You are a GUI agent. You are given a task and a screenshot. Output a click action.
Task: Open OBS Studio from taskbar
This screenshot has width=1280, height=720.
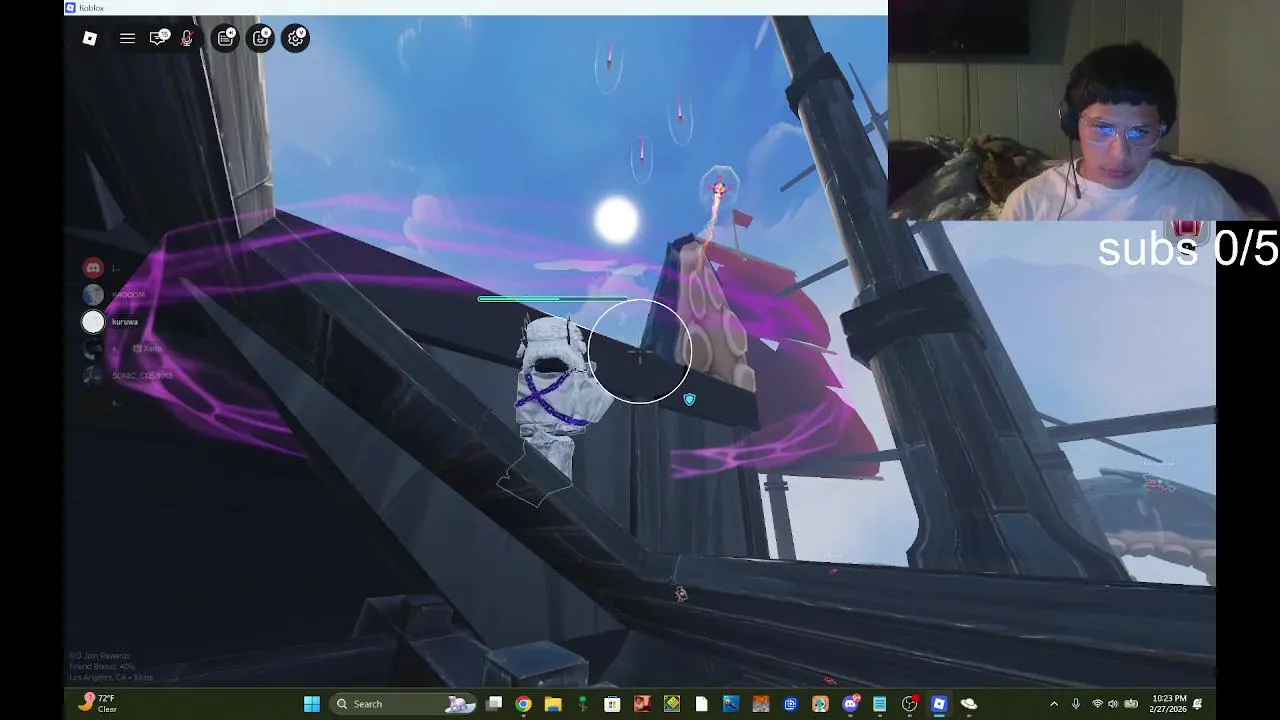[909, 704]
